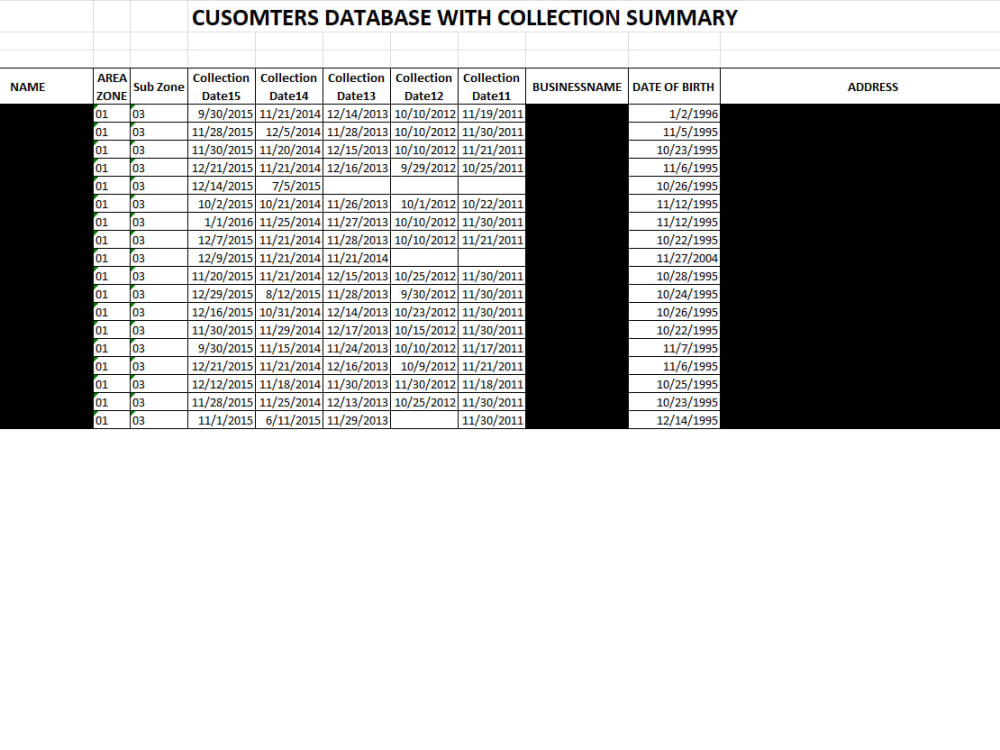This screenshot has height=750, width=1000.
Task: Select the ADDRESS column header
Action: coord(860,87)
